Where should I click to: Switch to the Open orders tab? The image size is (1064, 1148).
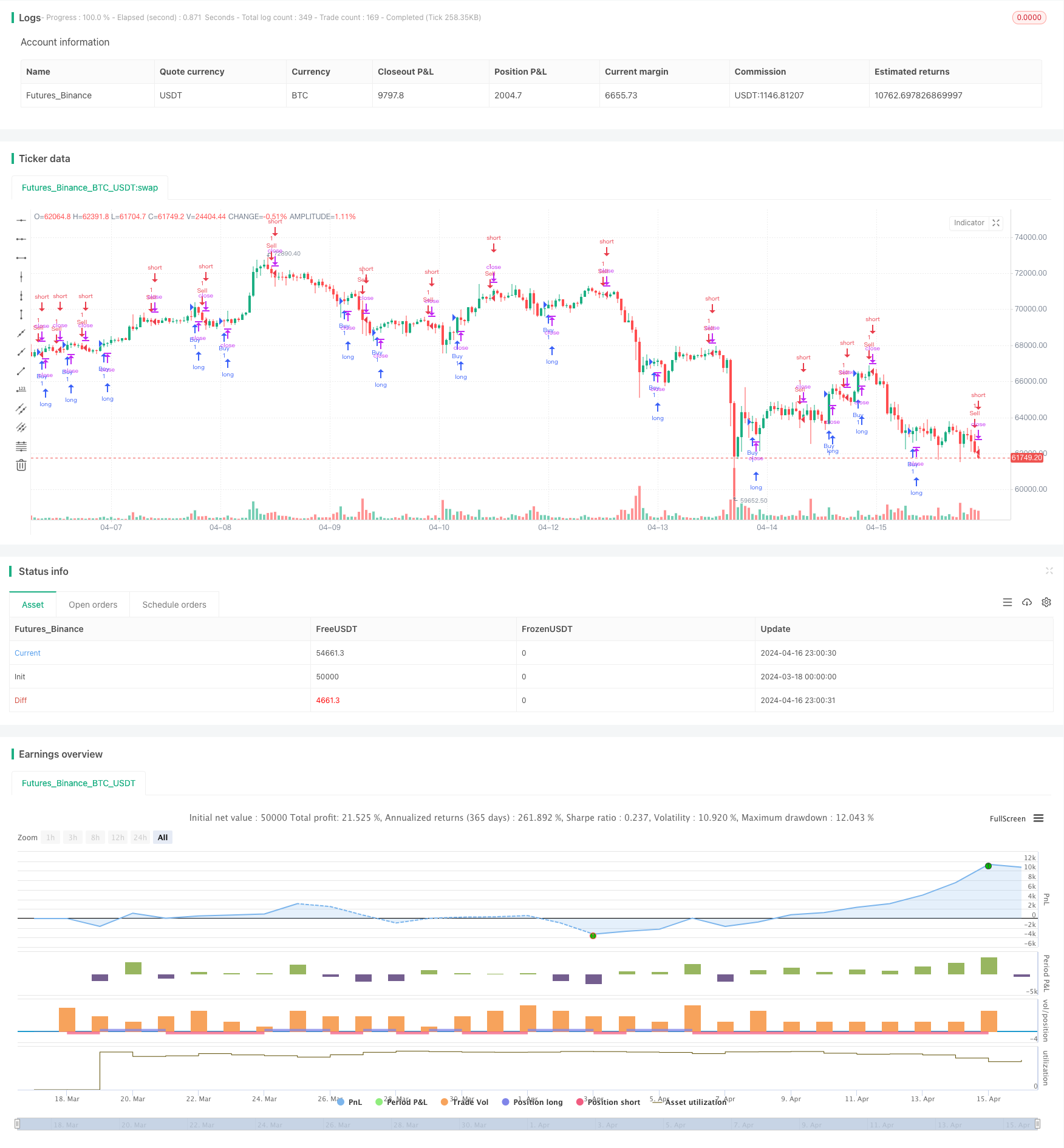click(x=93, y=605)
